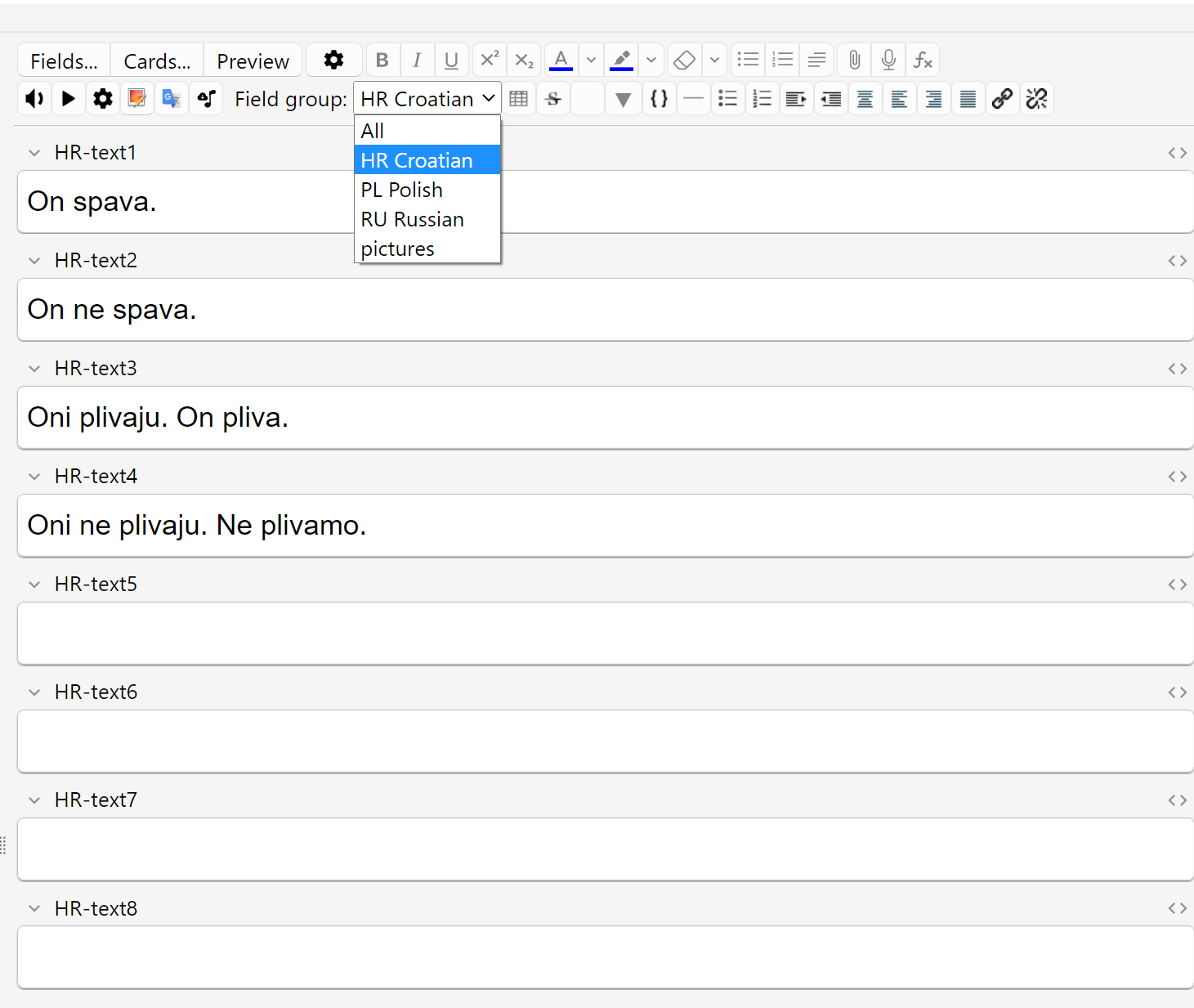Open the text color dropdown arrow
1194x1008 pixels.
[x=590, y=59]
